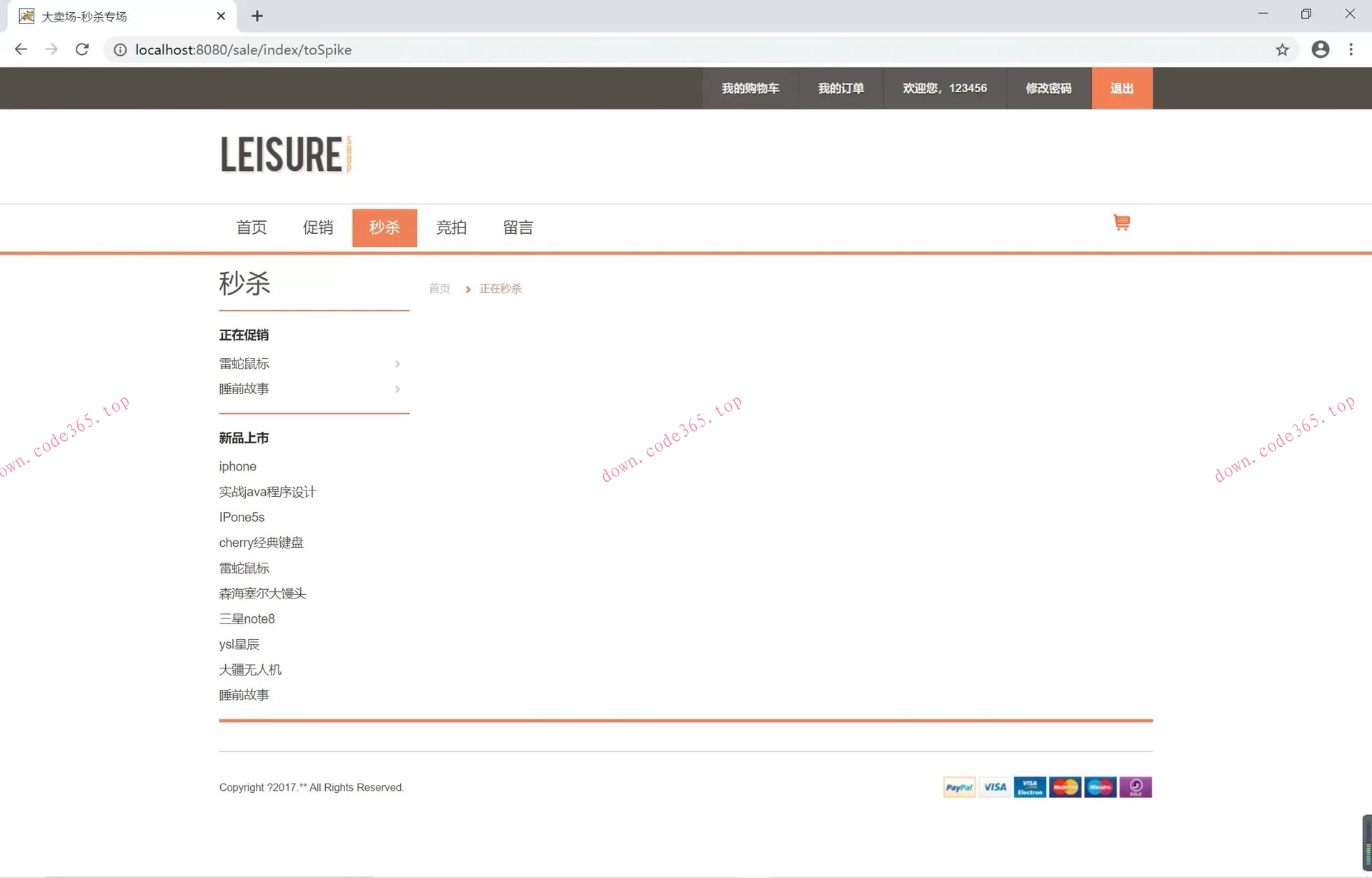Select the VISA payment icon
Viewport: 1372px width, 878px height.
[x=995, y=786]
